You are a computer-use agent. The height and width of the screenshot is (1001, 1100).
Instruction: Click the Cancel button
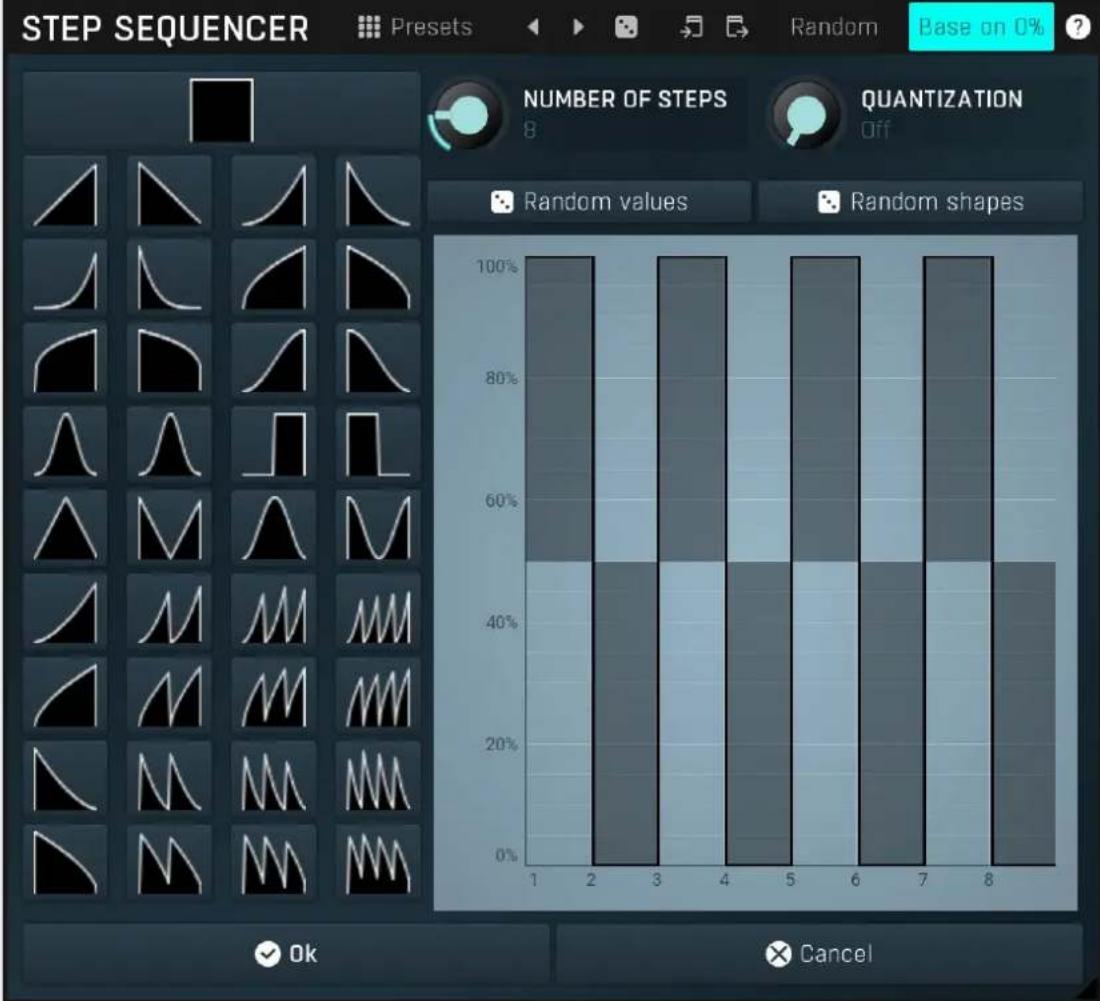click(819, 954)
